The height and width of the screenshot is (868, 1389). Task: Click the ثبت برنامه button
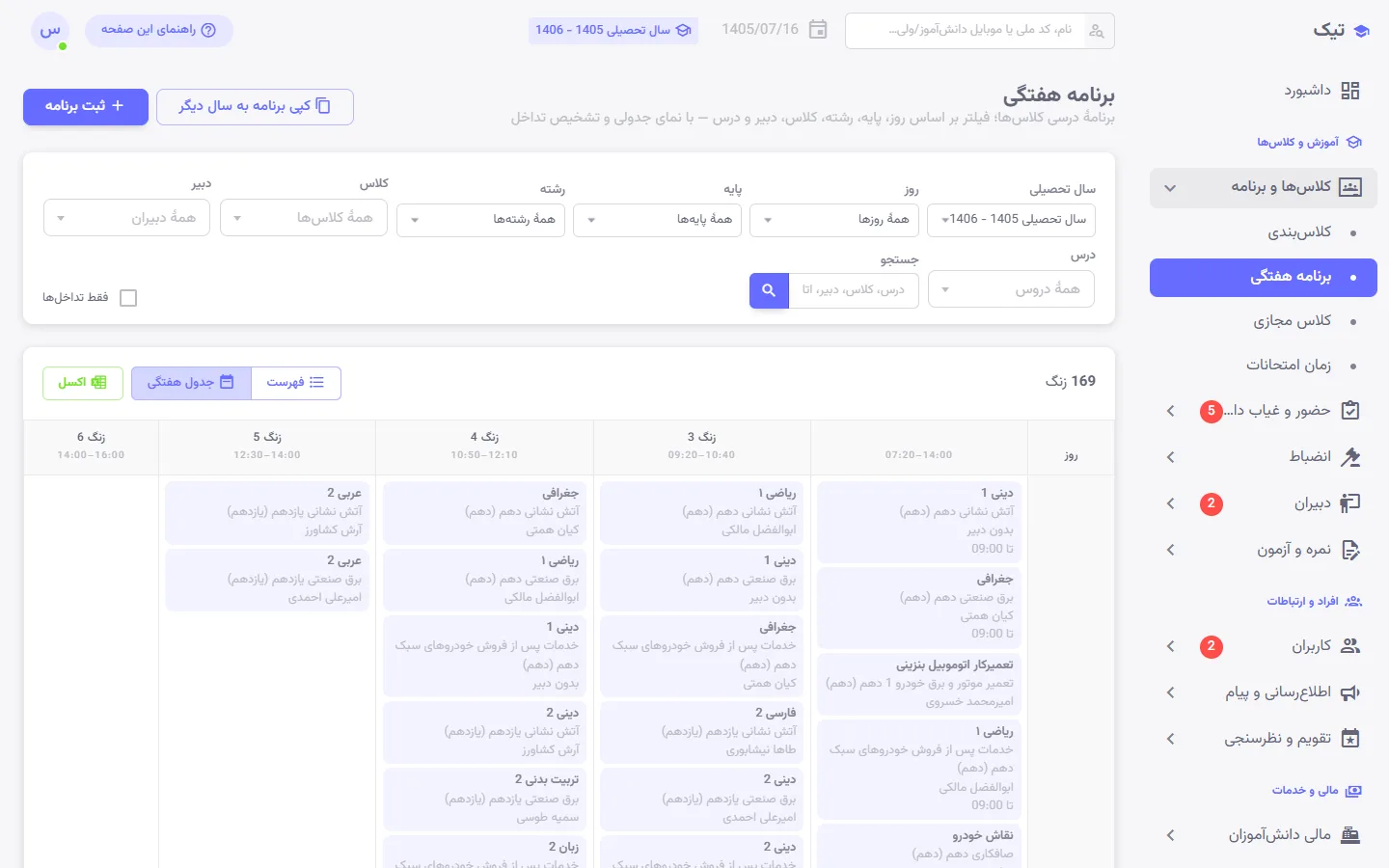[86, 107]
